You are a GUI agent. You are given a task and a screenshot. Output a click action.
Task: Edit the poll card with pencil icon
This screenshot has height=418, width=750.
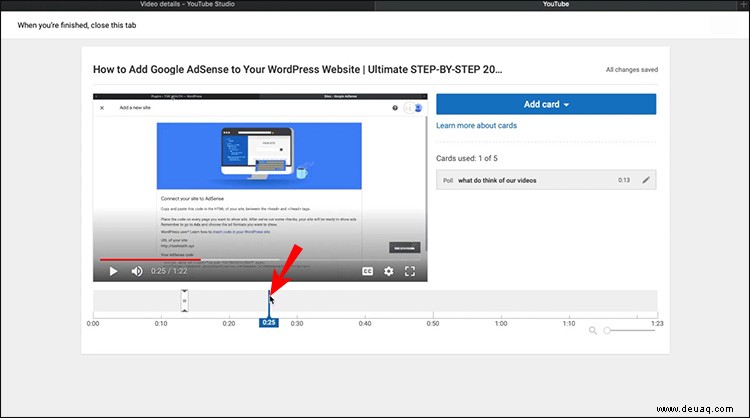646,180
